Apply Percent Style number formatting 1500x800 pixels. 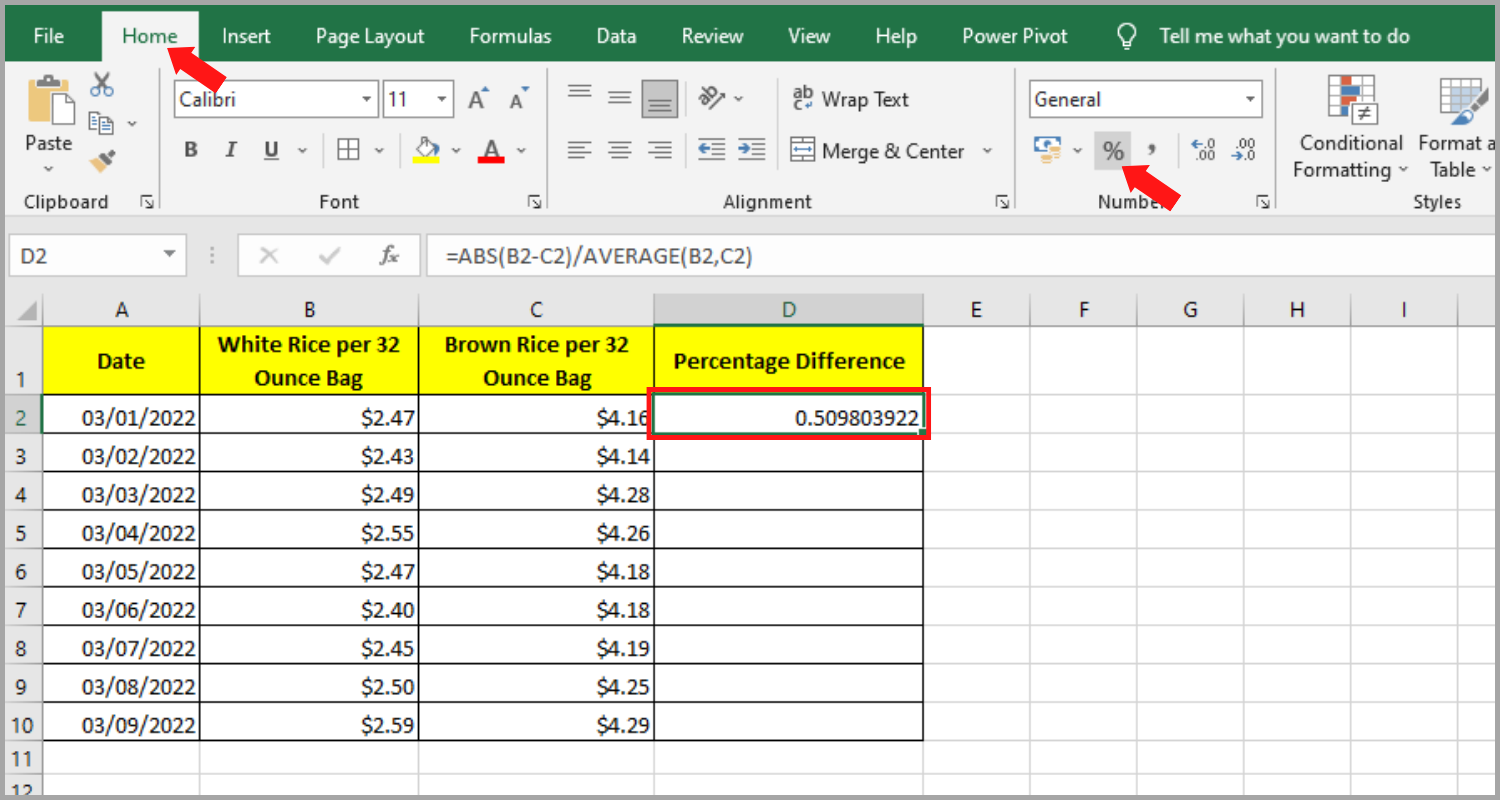pyautogui.click(x=1113, y=150)
